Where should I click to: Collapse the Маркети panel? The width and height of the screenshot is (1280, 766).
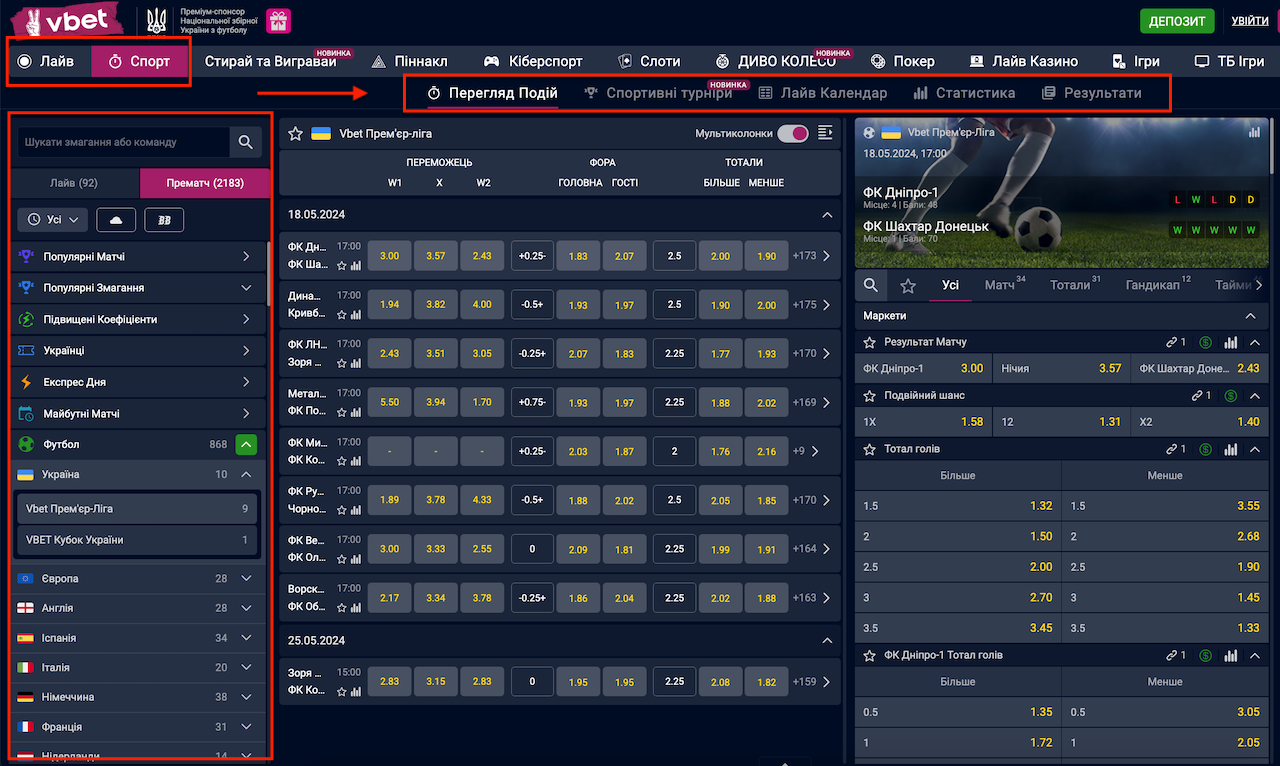(1250, 316)
